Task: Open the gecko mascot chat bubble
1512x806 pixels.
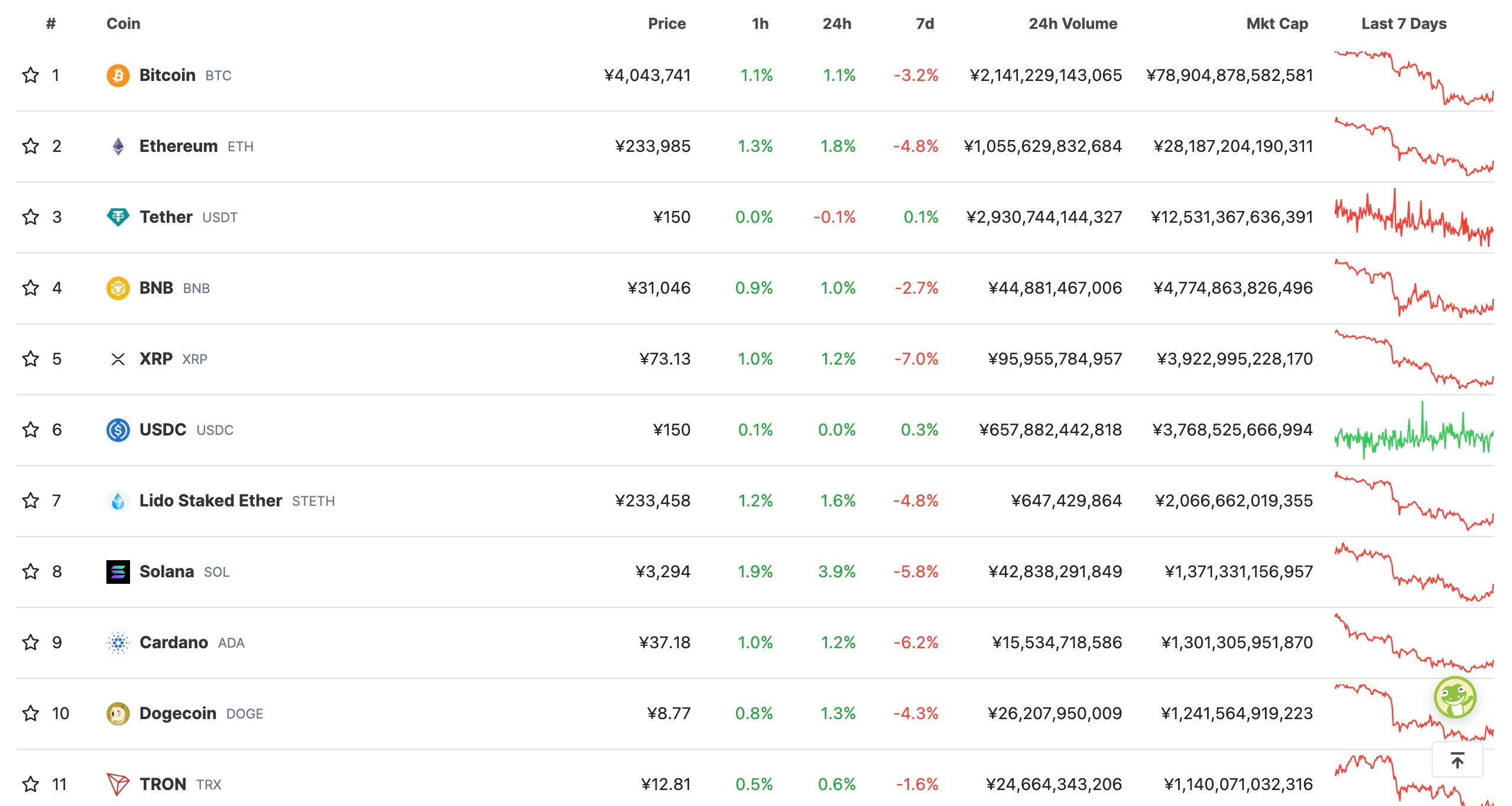Action: tap(1455, 697)
